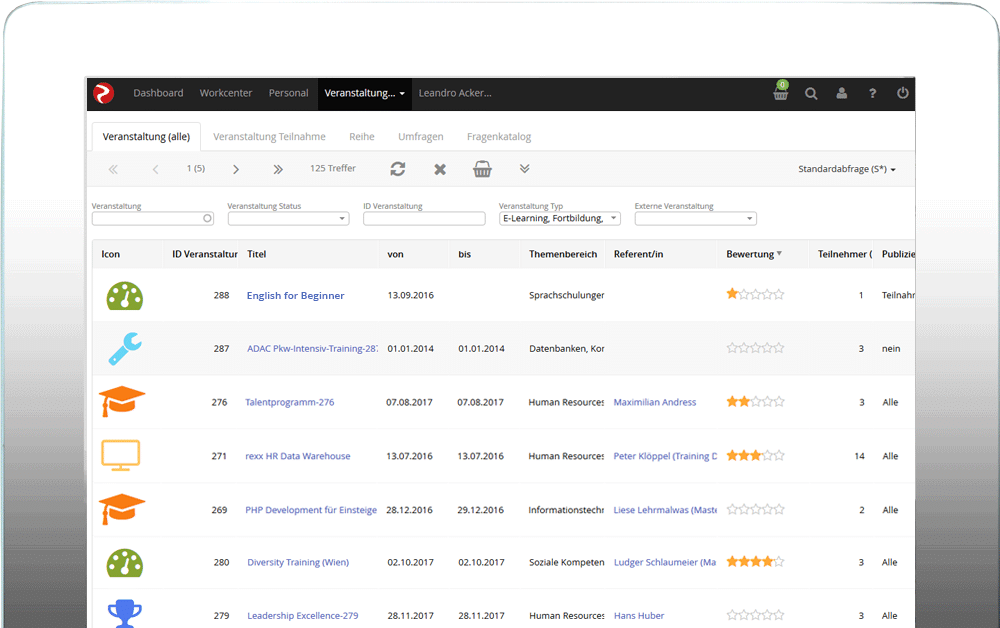This screenshot has height=628, width=1000.
Task: Open Veranstaltung Status dropdown
Action: click(x=288, y=218)
